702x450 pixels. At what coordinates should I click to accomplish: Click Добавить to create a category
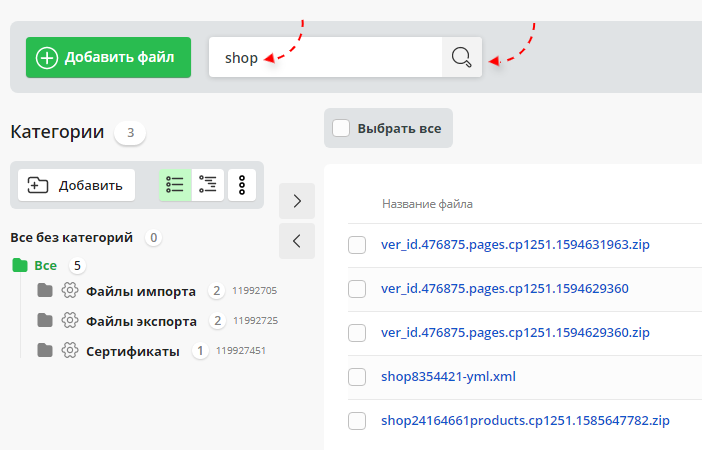(x=77, y=185)
